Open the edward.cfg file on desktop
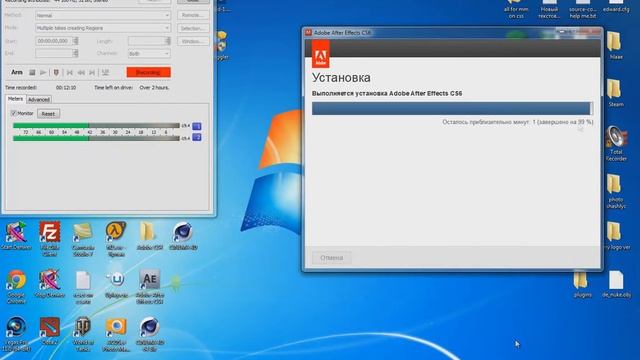 pyautogui.click(x=616, y=5)
